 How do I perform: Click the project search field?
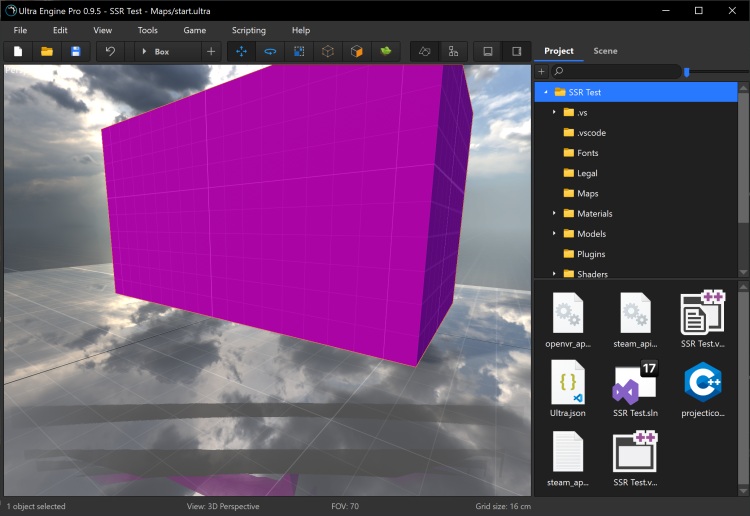(615, 71)
